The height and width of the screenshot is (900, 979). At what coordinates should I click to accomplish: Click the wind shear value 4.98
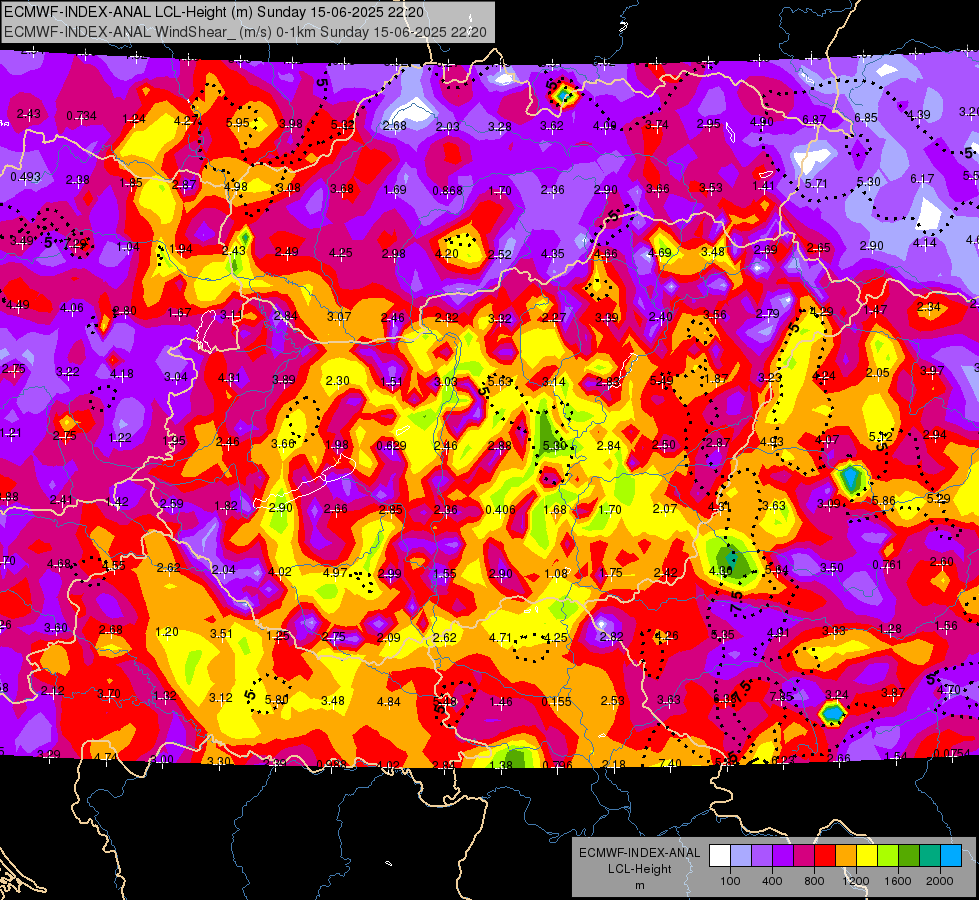(x=236, y=186)
